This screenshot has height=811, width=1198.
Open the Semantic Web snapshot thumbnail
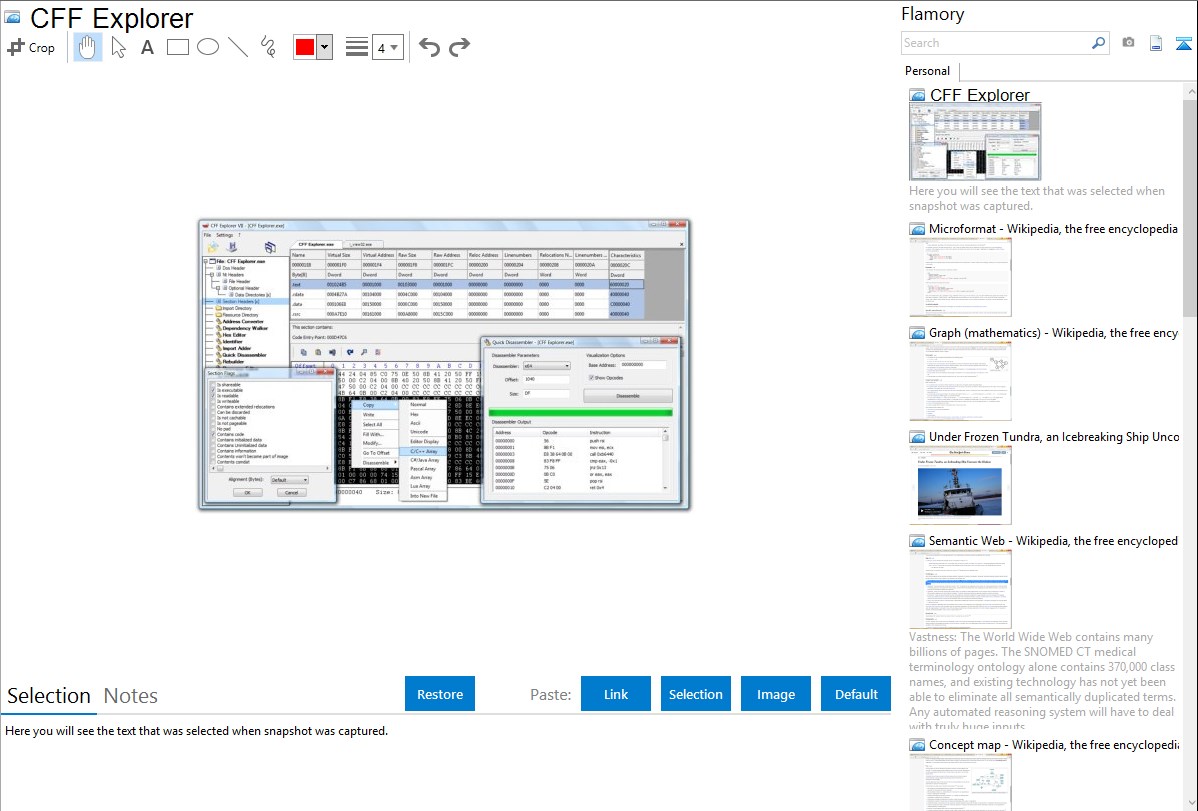point(960,589)
